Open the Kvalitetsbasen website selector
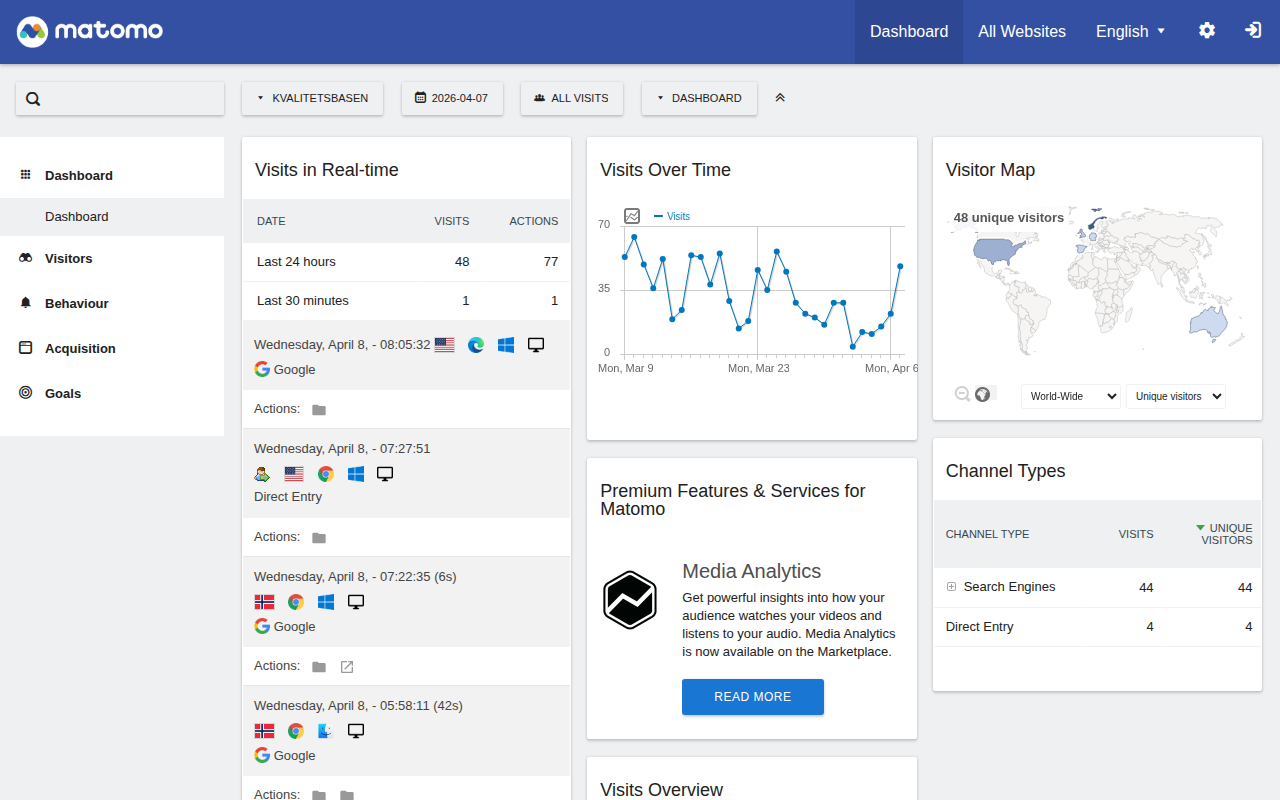The width and height of the screenshot is (1280, 800). pos(312,98)
